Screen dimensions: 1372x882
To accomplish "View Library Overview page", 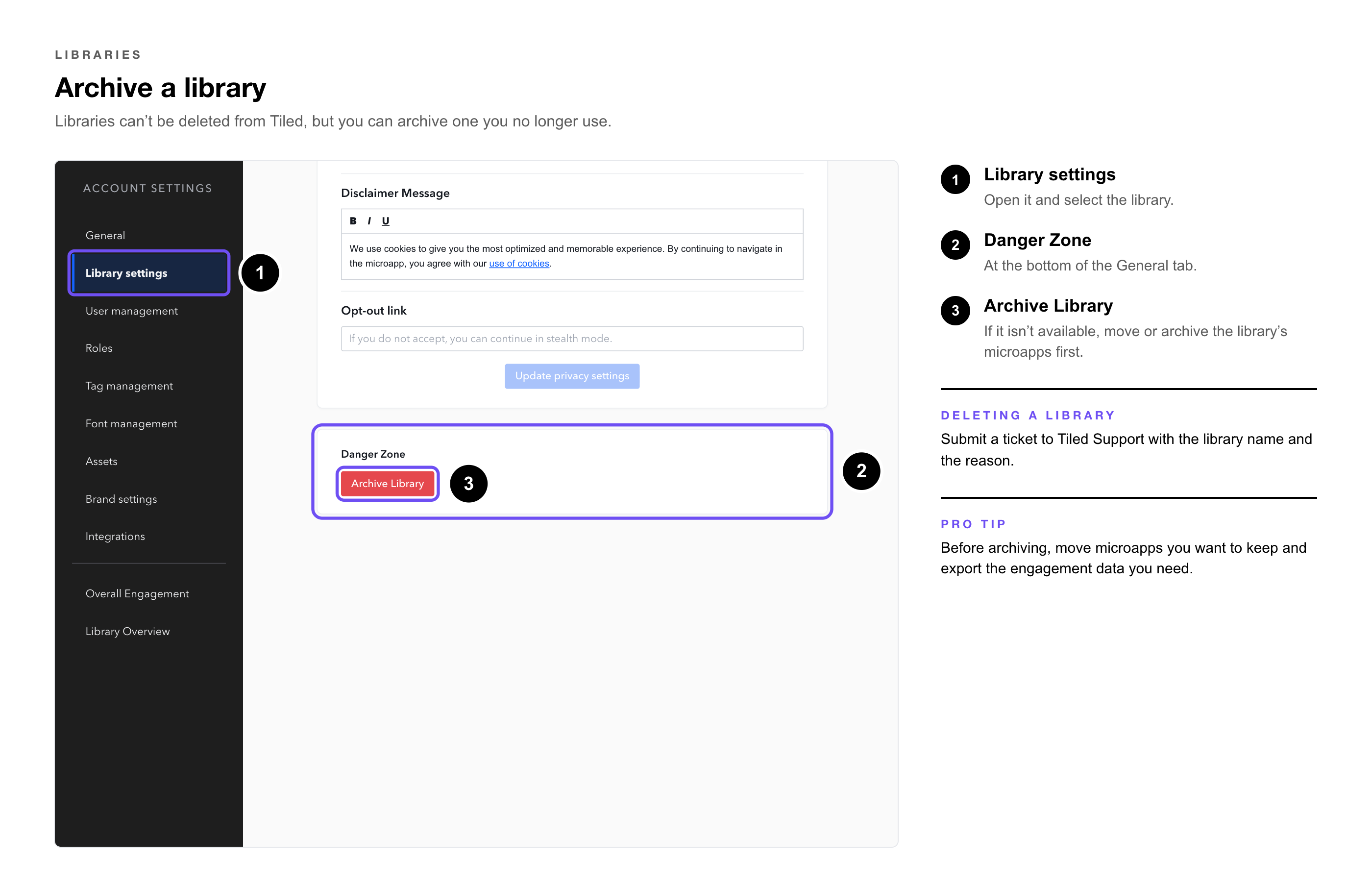I will tap(127, 632).
